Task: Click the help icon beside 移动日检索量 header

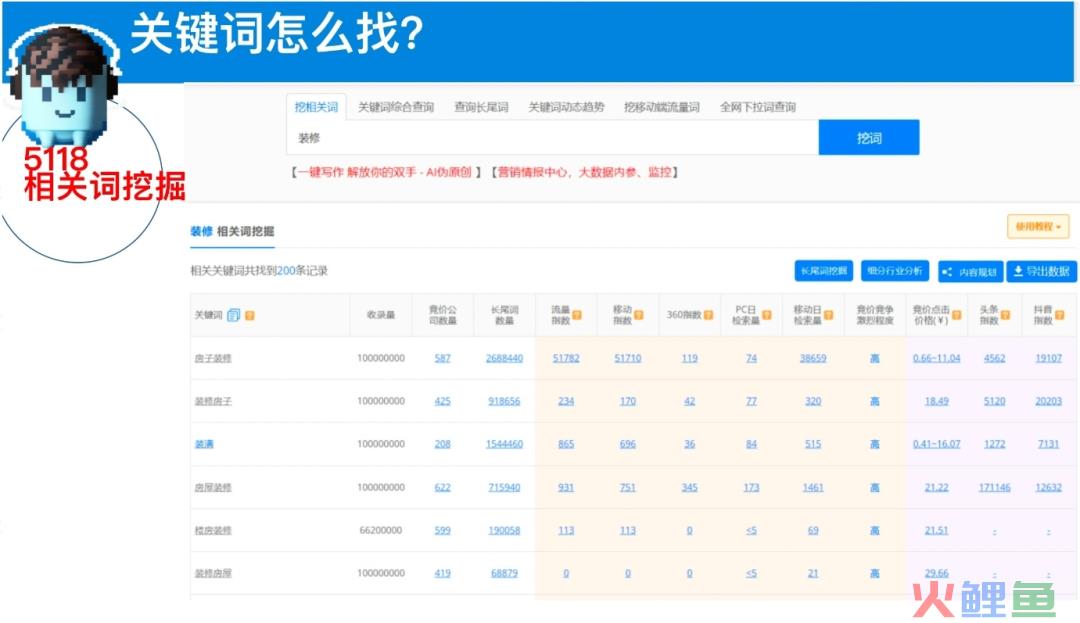Action: (x=829, y=315)
